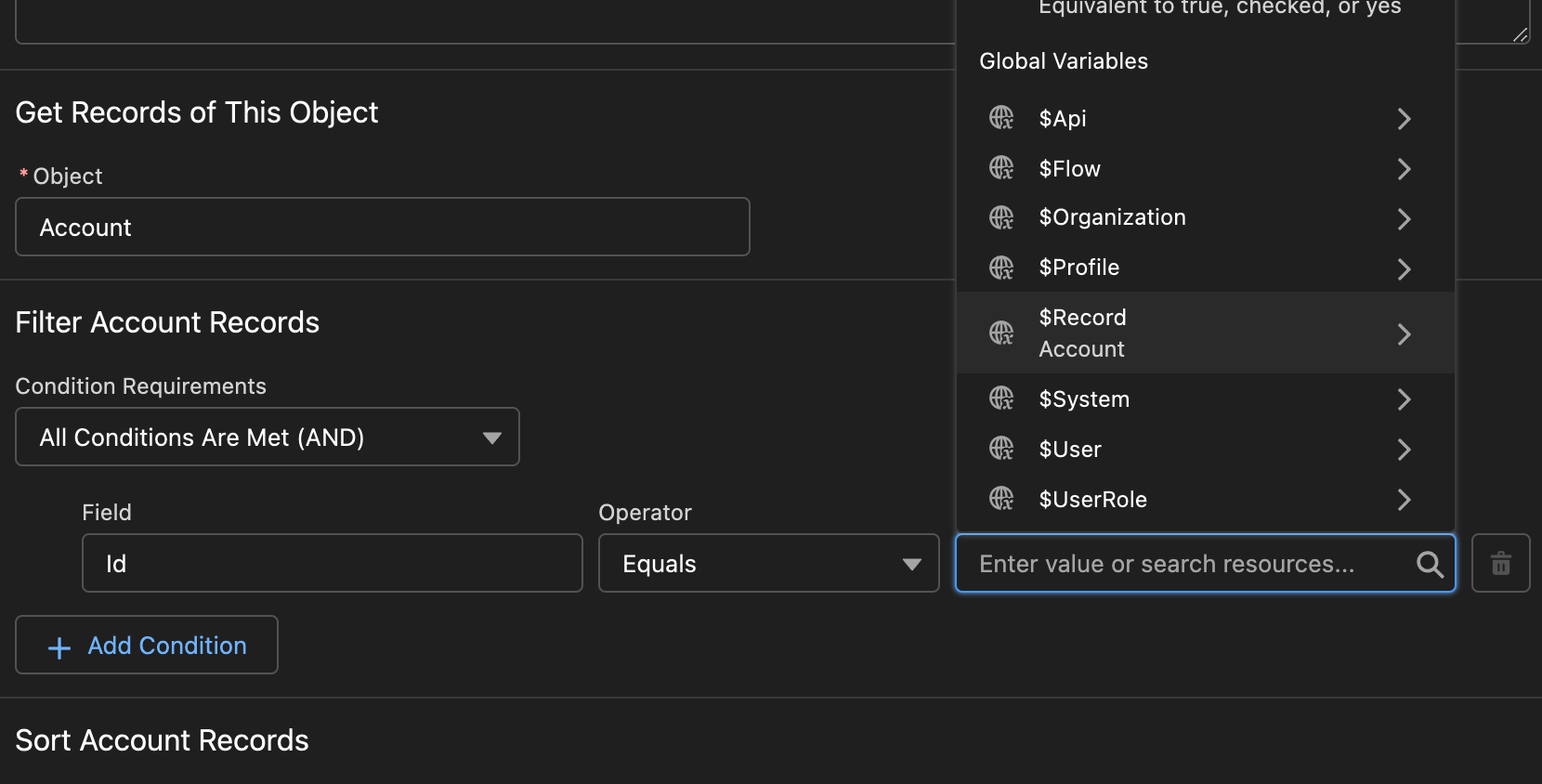Select the $Record Account menu entry

coord(1205,333)
